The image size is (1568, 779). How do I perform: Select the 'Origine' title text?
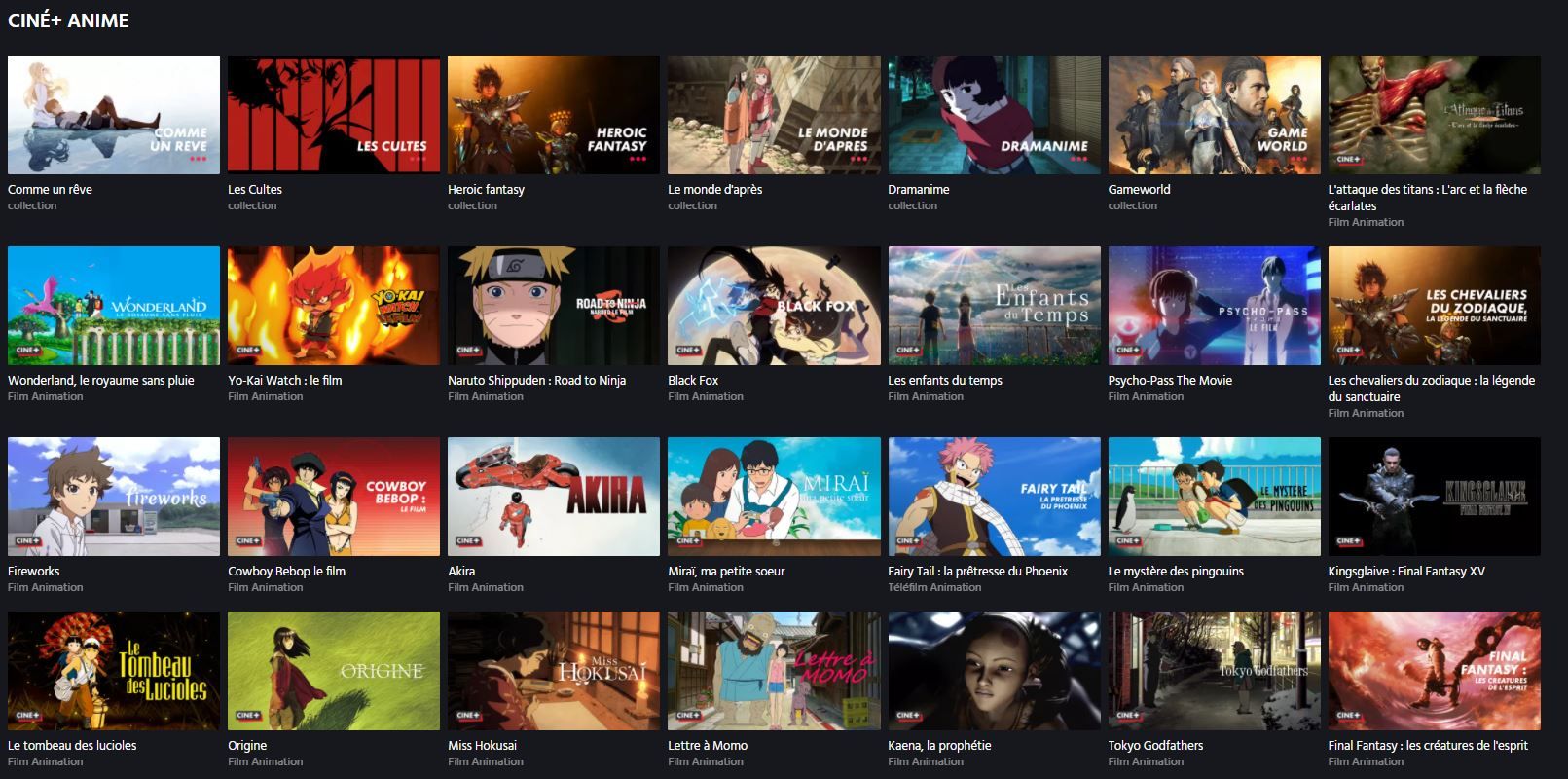tap(247, 745)
